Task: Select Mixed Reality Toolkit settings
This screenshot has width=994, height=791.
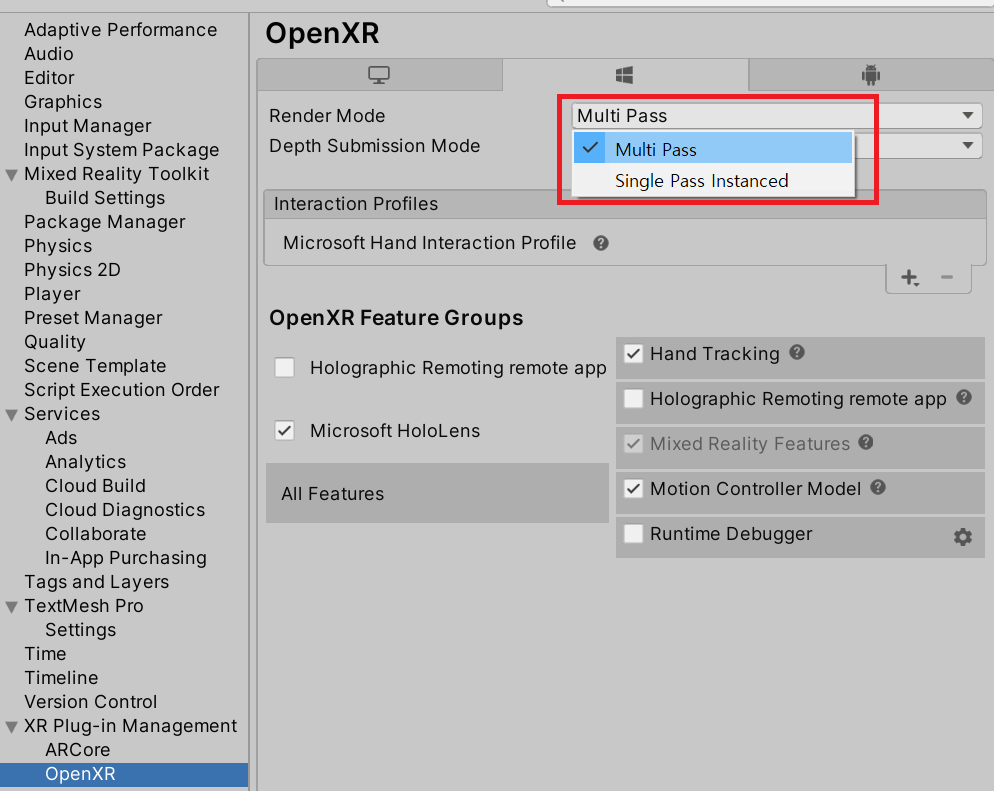Action: tap(117, 174)
